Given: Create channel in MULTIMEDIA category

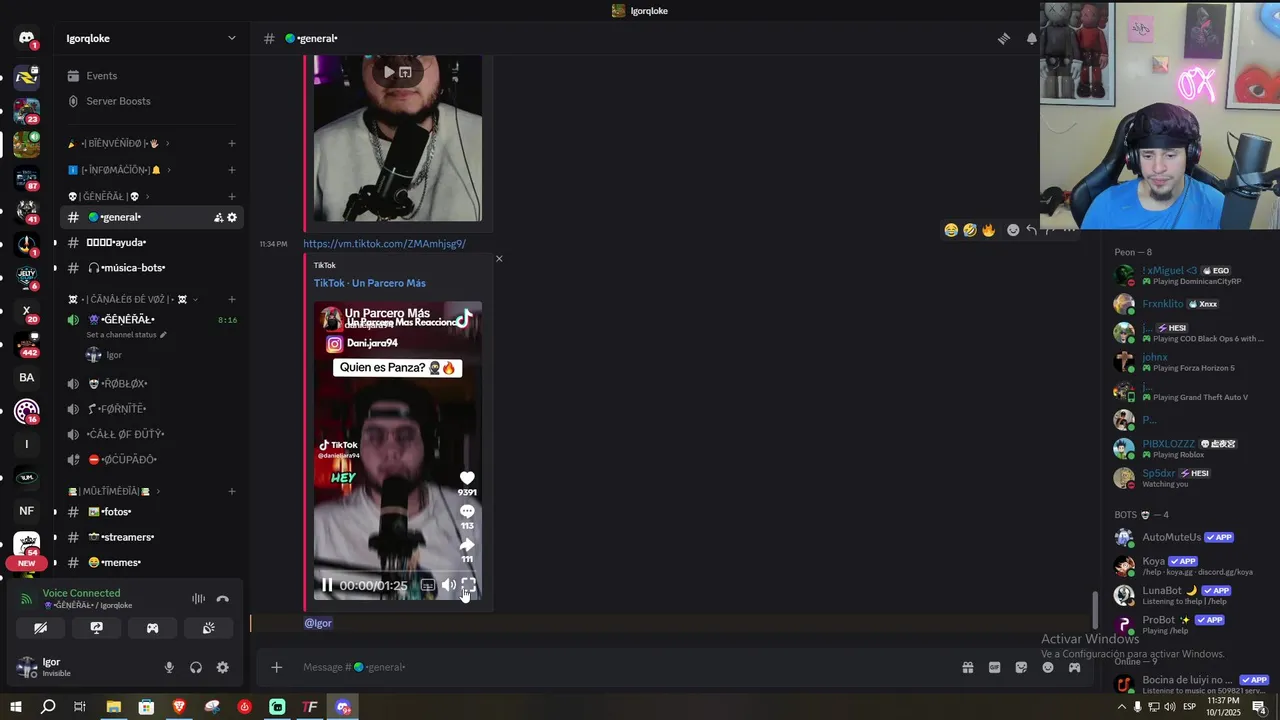Looking at the screenshot, I should click(232, 492).
